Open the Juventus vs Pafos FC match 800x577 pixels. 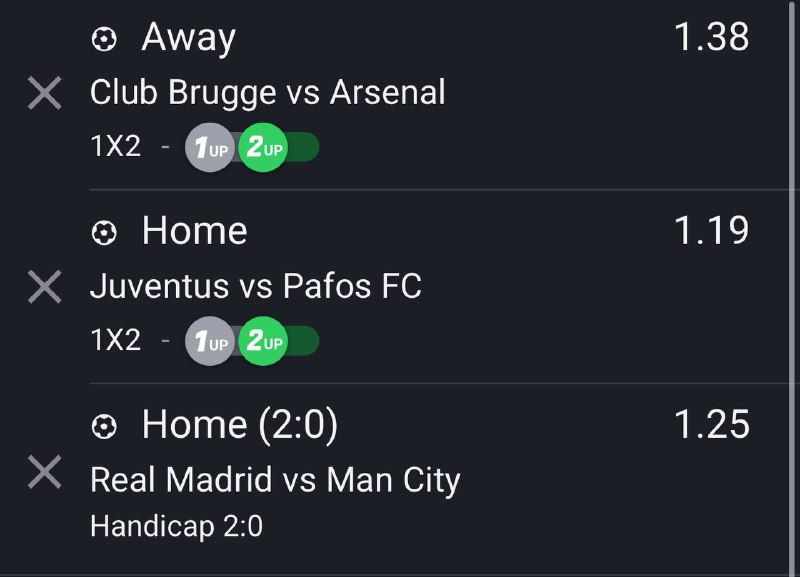click(255, 287)
